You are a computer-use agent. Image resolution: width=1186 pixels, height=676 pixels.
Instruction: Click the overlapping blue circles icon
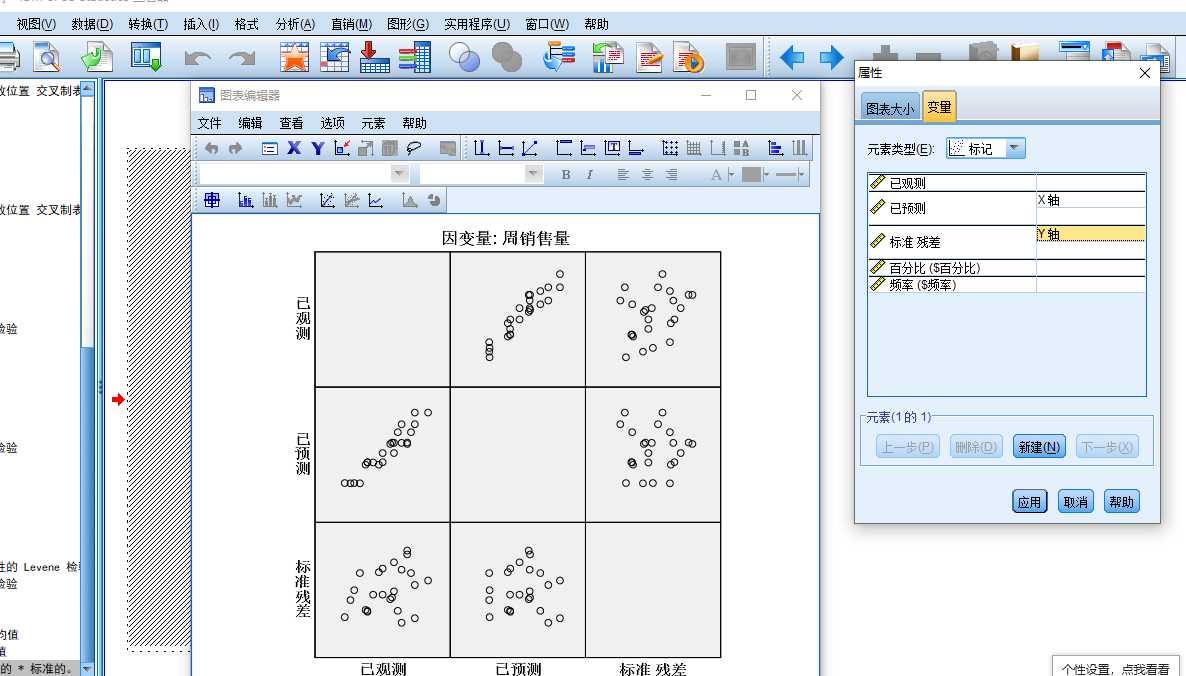(464, 57)
